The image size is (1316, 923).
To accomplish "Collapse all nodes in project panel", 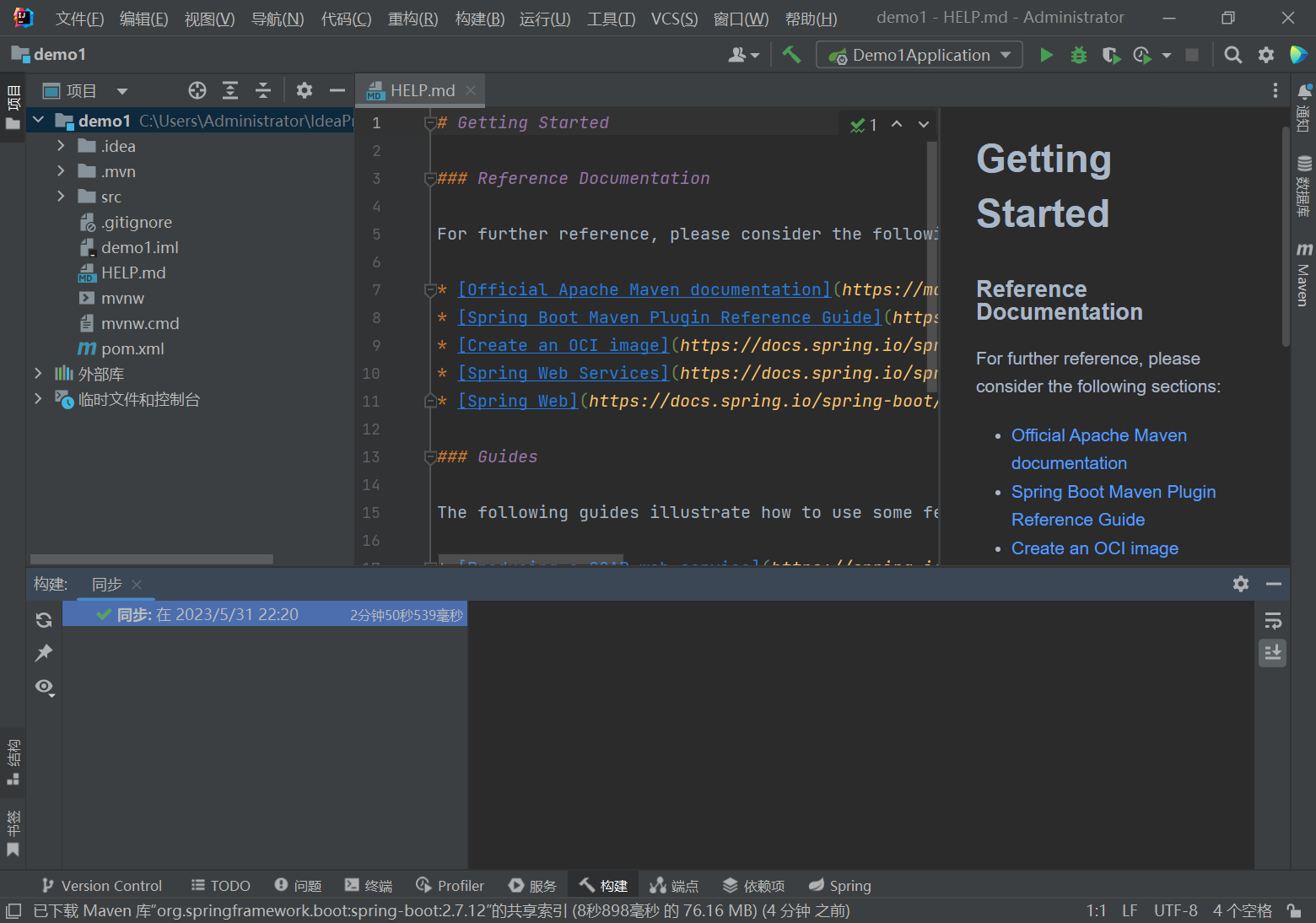I will 263,90.
